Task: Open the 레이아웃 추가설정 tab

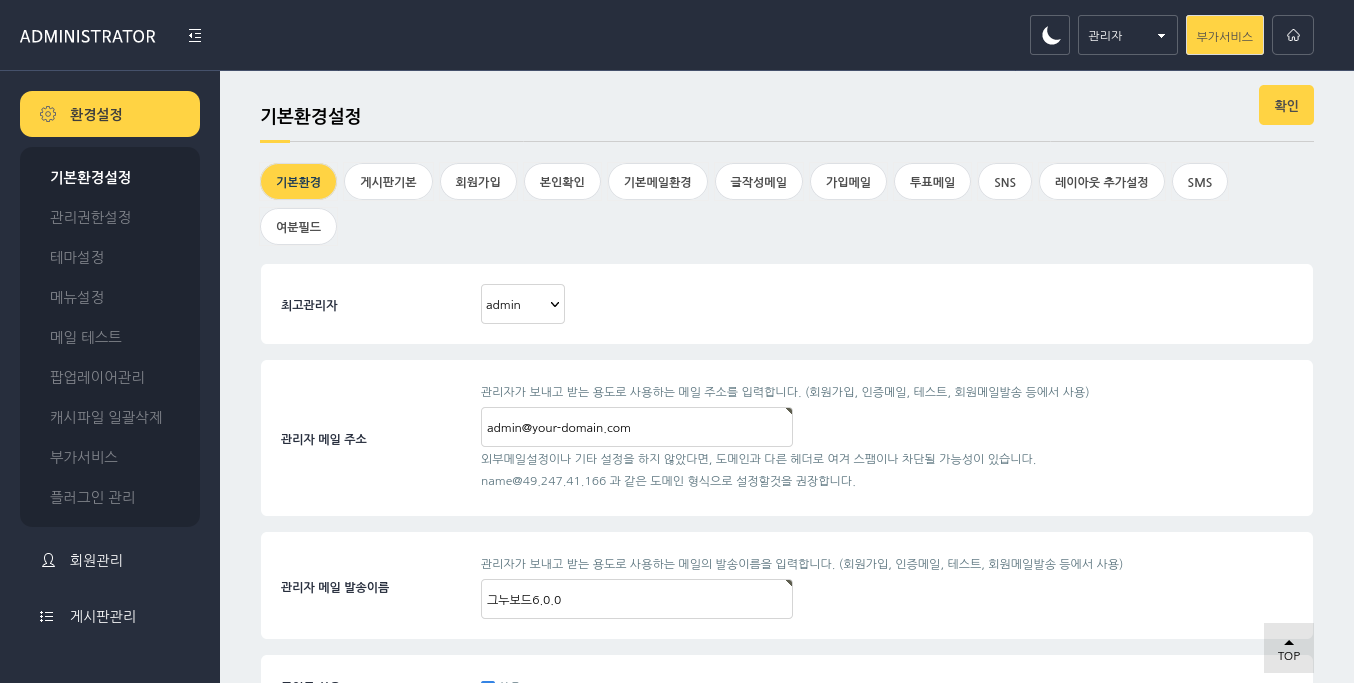Action: pos(1101,182)
